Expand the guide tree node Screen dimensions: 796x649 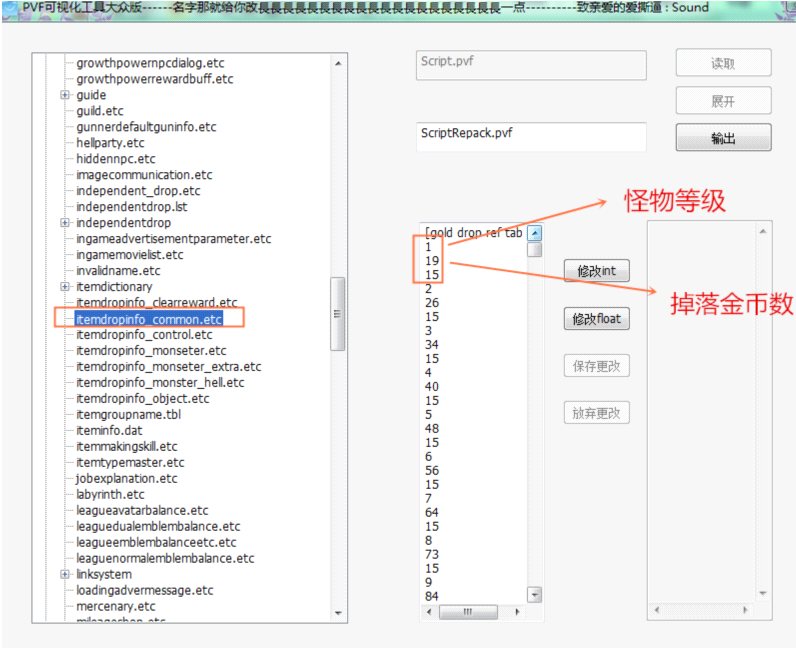pos(65,95)
